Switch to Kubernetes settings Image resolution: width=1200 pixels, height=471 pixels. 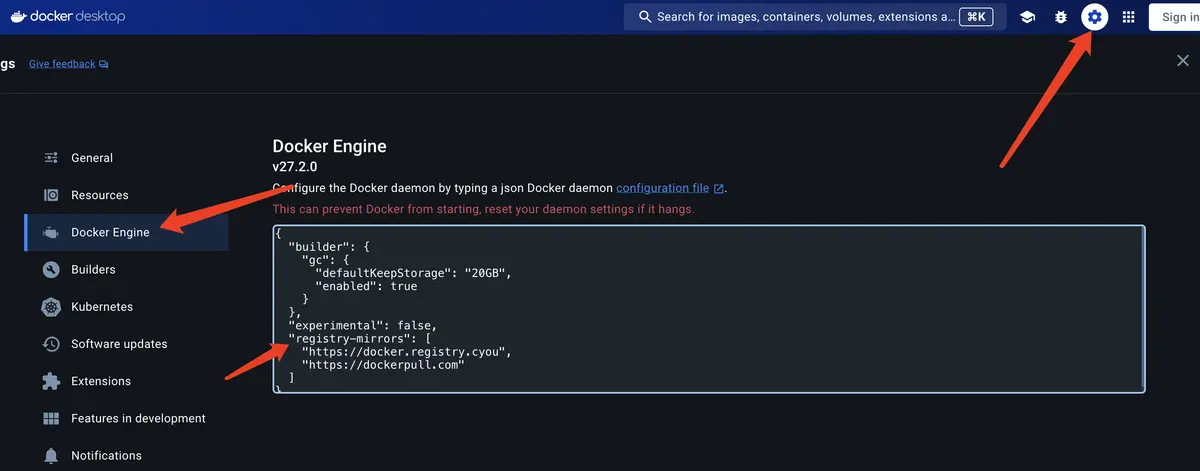(x=126, y=307)
